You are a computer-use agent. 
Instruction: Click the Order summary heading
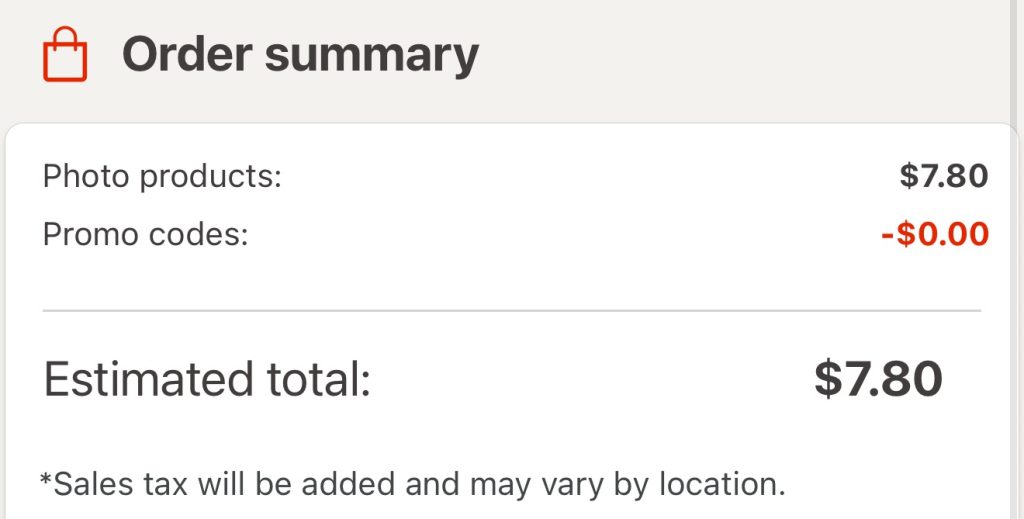pyautogui.click(x=300, y=55)
